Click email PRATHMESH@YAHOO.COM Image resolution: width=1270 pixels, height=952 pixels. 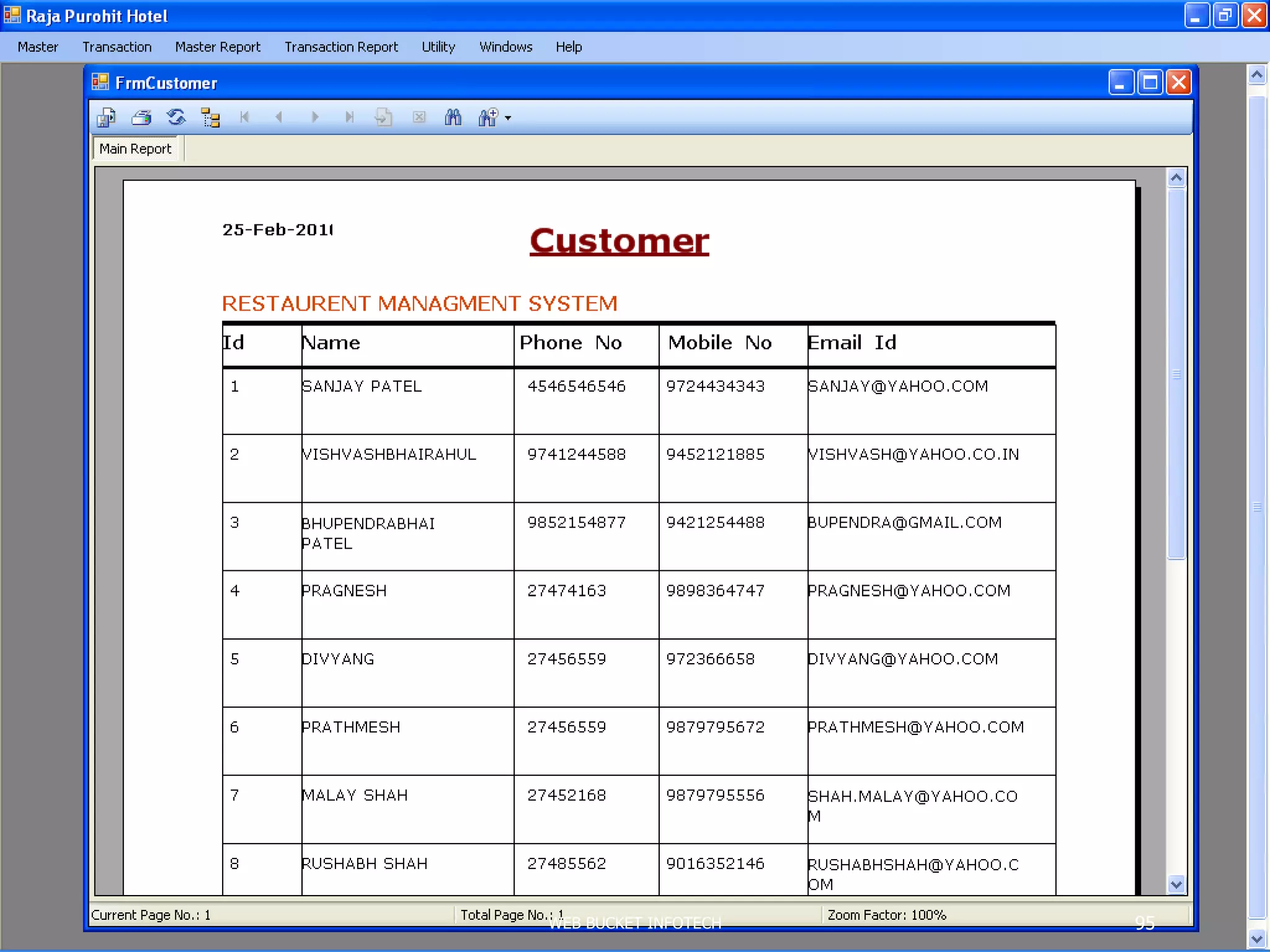pos(916,727)
